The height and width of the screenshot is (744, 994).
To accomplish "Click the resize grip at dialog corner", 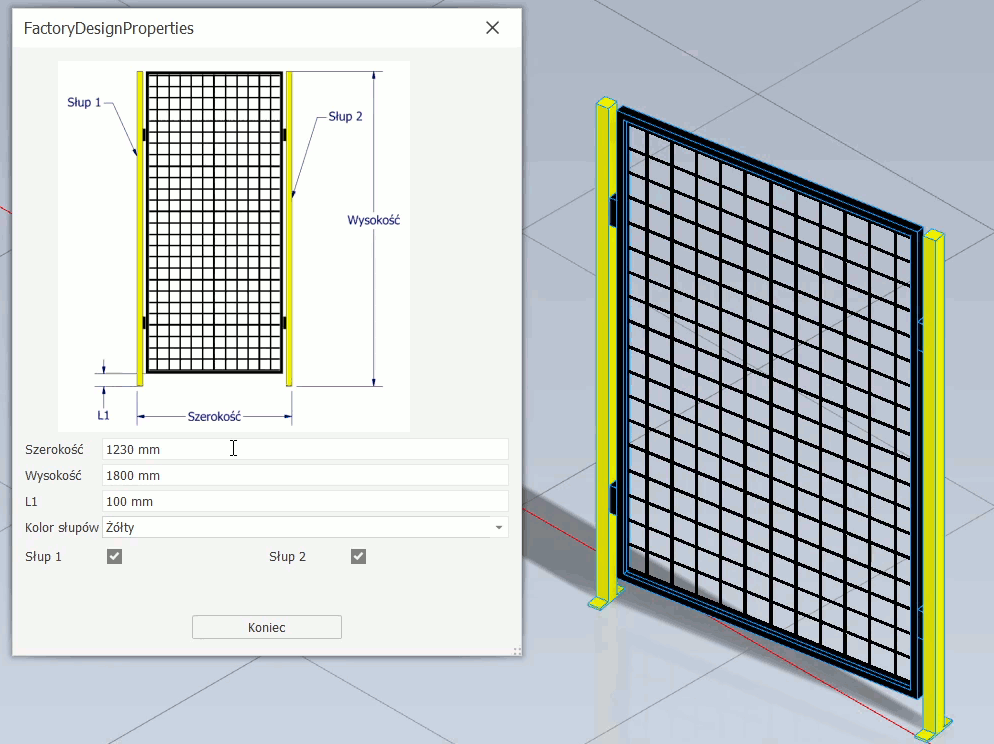I will pos(516,651).
